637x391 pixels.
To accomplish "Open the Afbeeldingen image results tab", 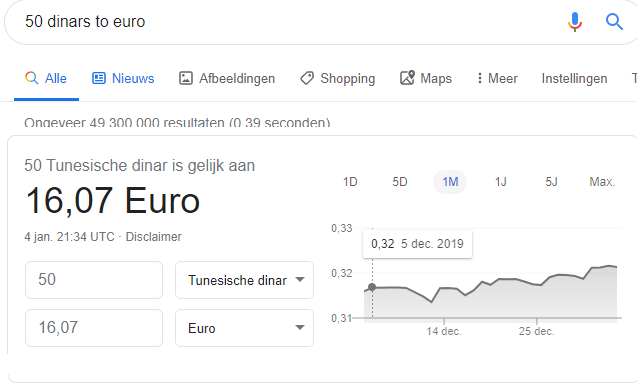I will tap(227, 78).
